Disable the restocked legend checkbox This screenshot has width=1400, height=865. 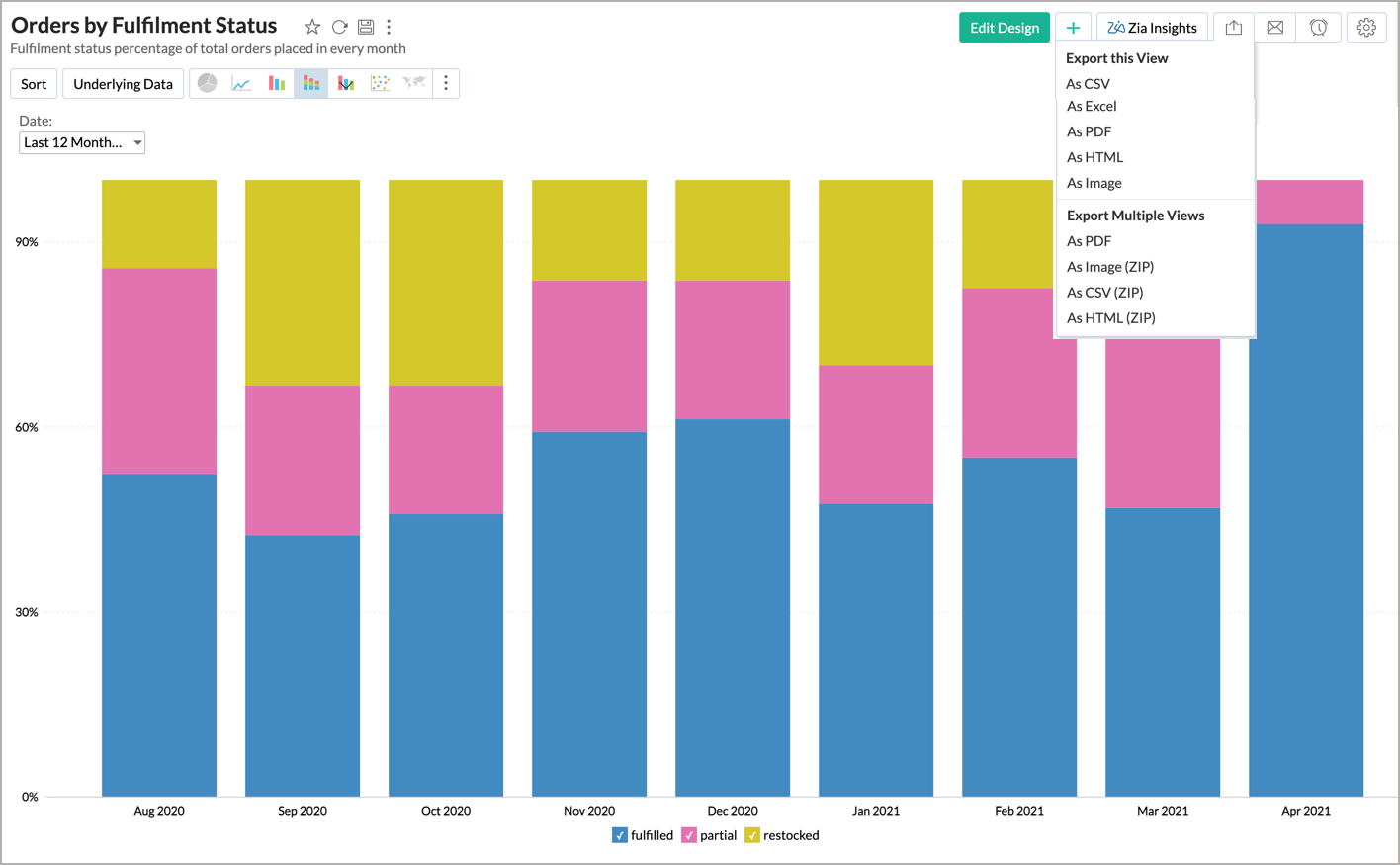coord(752,836)
